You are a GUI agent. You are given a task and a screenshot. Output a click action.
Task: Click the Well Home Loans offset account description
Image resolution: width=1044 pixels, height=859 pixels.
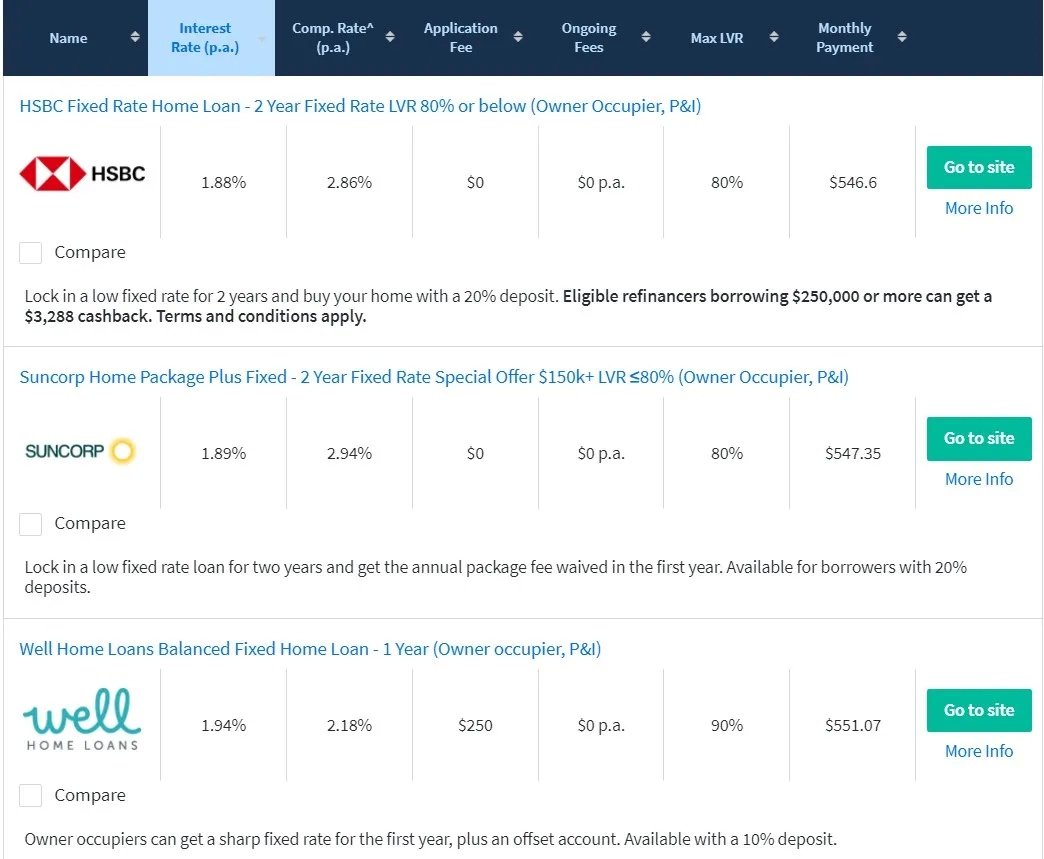pos(430,839)
